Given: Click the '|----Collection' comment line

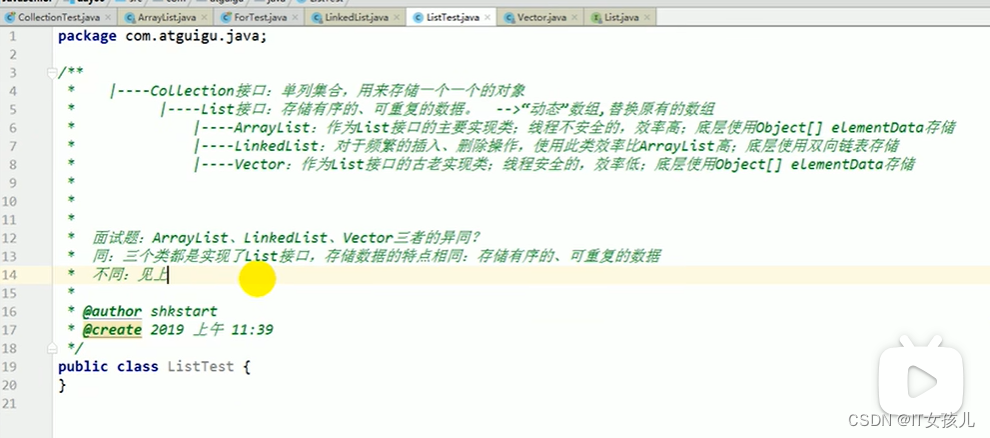Looking at the screenshot, I should pos(318,91).
